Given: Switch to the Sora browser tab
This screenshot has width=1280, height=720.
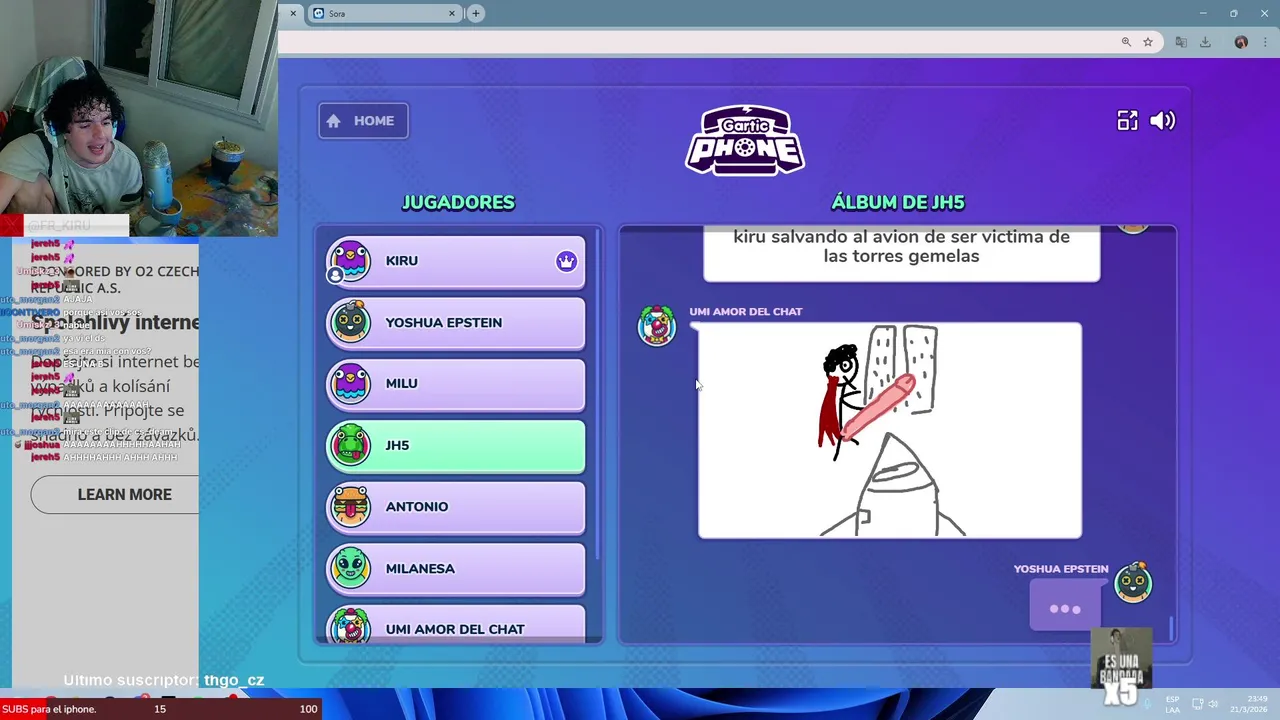Looking at the screenshot, I should pyautogui.click(x=384, y=13).
